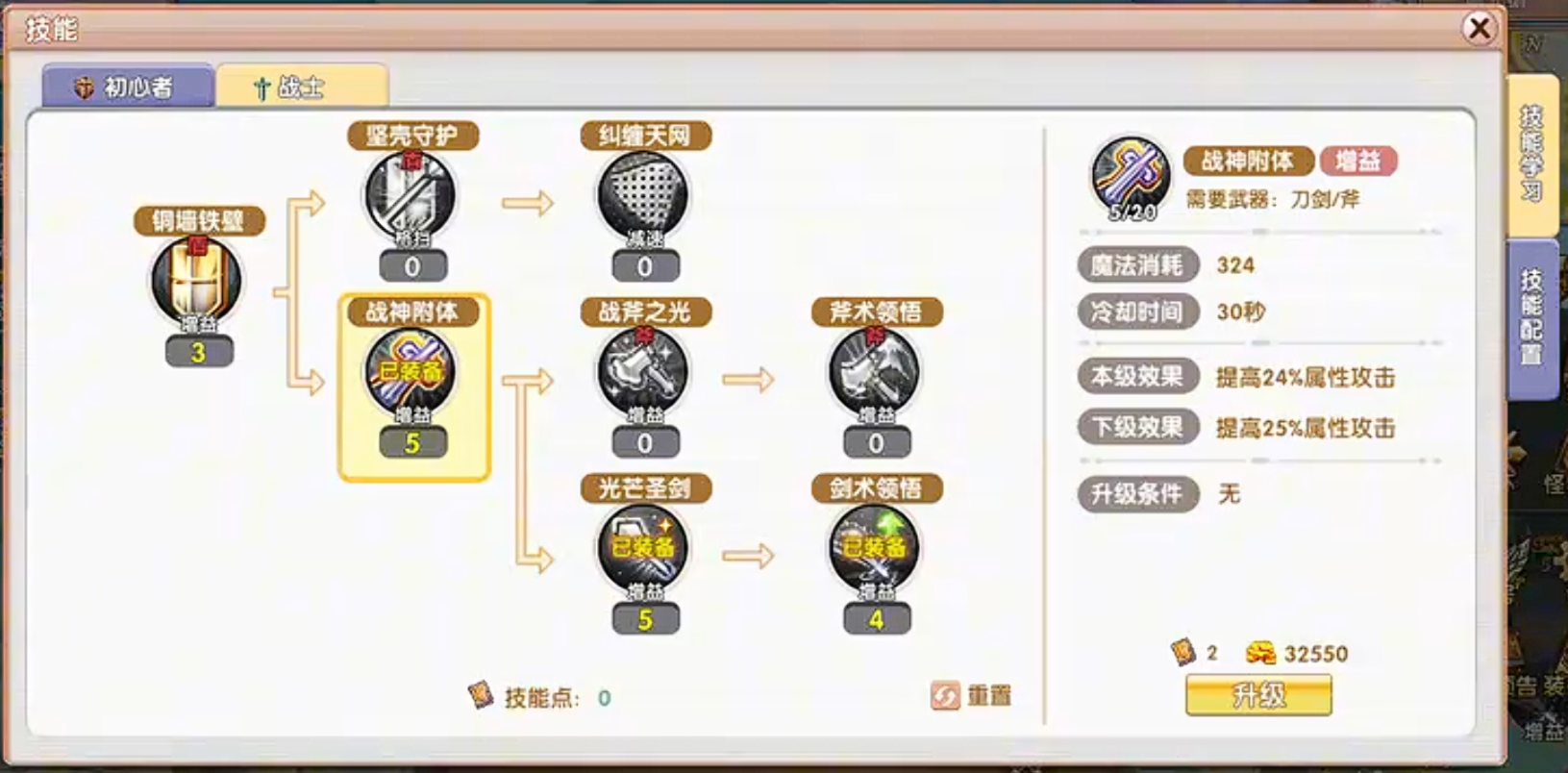Image resolution: width=1568 pixels, height=773 pixels.
Task: Click the yellow 升级 upgrade button
Action: [1258, 695]
